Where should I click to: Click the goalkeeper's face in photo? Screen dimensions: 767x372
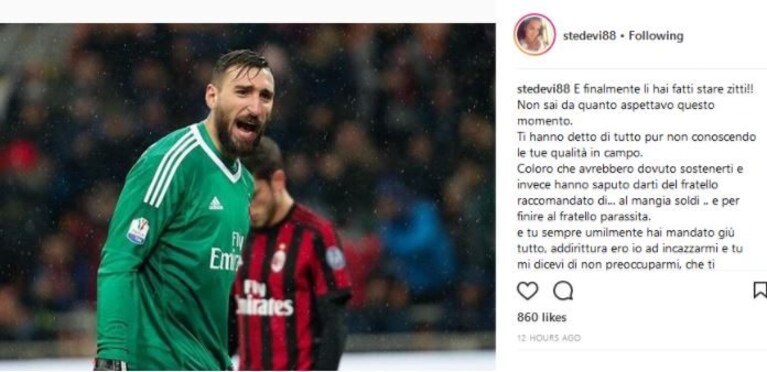coord(243,113)
